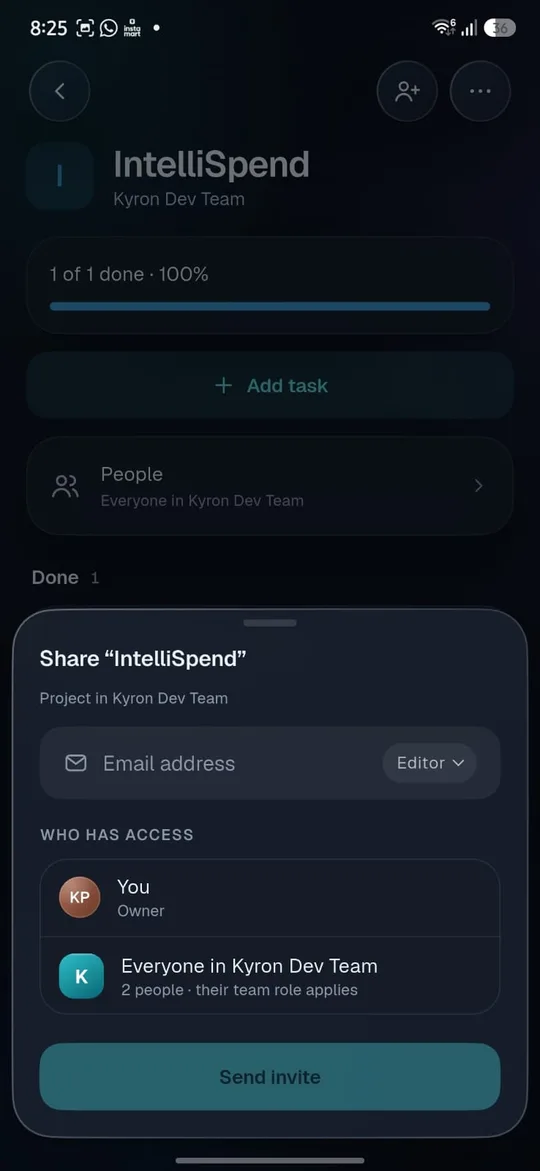
Task: Open the three-dot more options menu
Action: (480, 91)
